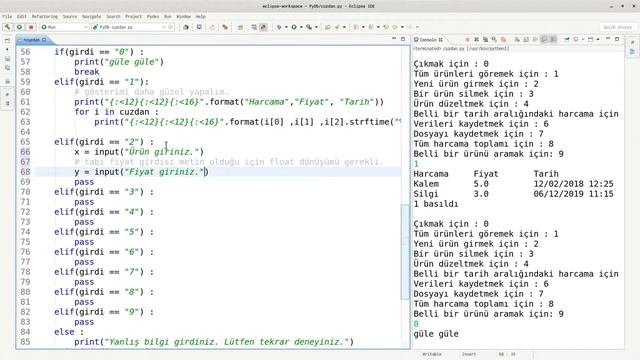Toggle Show Console on standard output change
Viewport: 640px width, 360px height.
tap(543, 40)
